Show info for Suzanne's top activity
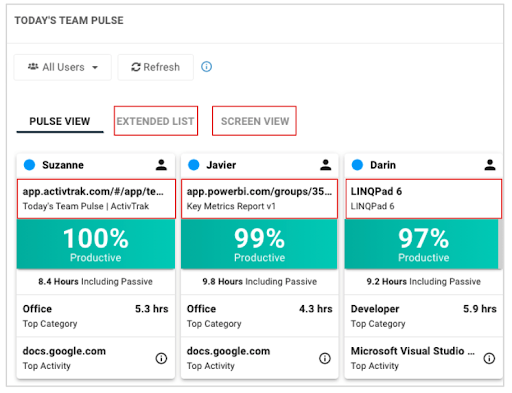 161,358
